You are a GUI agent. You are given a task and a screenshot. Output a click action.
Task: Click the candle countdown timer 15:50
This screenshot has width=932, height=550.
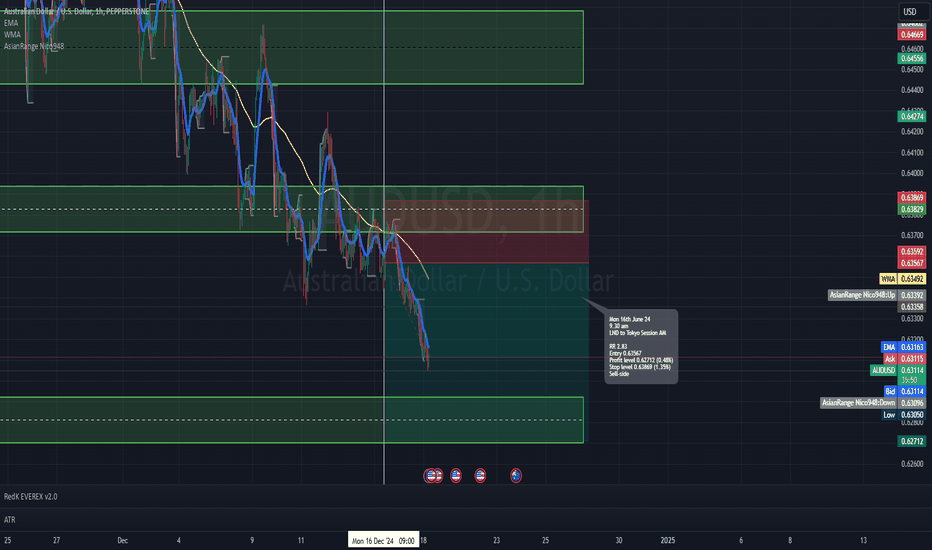click(909, 380)
